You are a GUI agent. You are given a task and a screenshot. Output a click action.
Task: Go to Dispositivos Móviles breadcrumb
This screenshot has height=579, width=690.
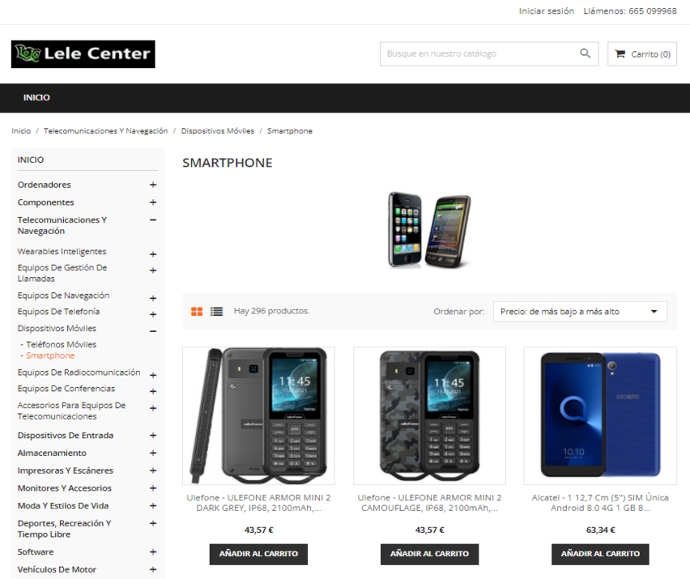click(x=217, y=131)
